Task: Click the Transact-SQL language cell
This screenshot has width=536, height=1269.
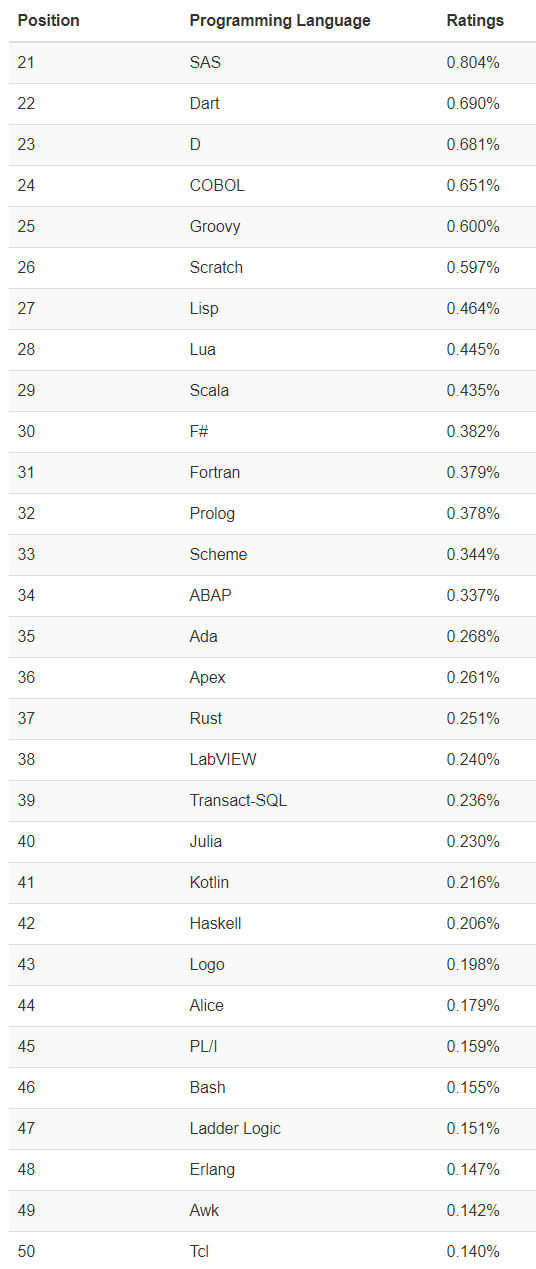Action: click(x=238, y=800)
